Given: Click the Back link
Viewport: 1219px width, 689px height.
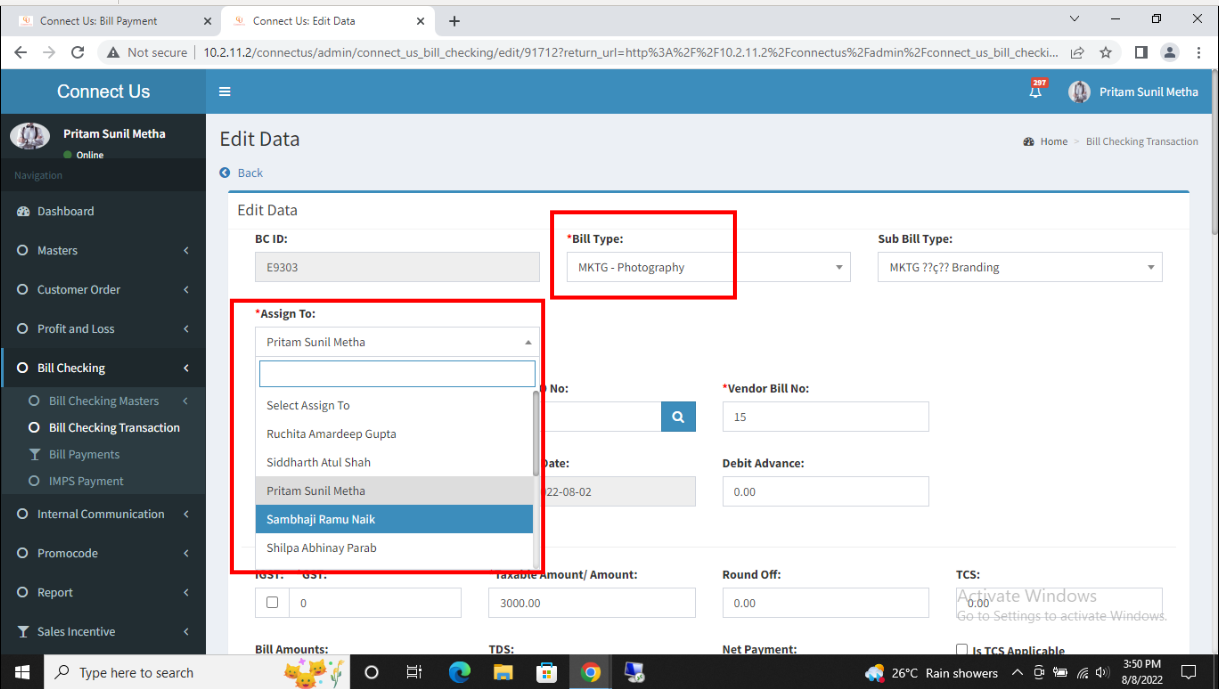Looking at the screenshot, I should coord(250,173).
